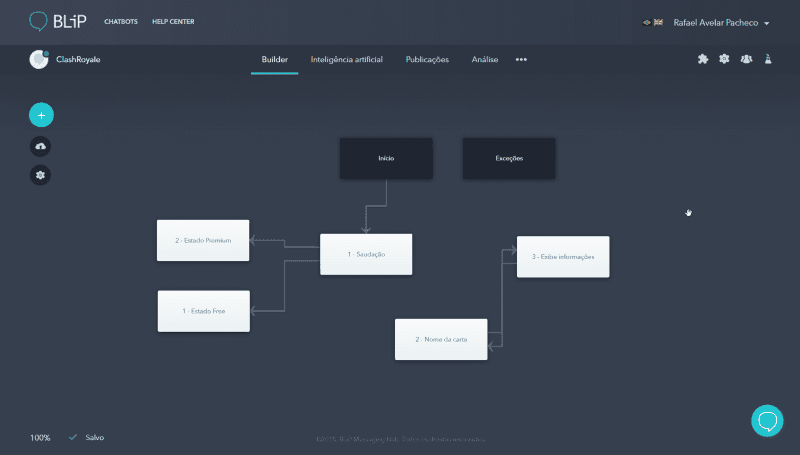This screenshot has height=455, width=800.
Task: Switch to Inteligência artificial tab
Action: (346, 60)
